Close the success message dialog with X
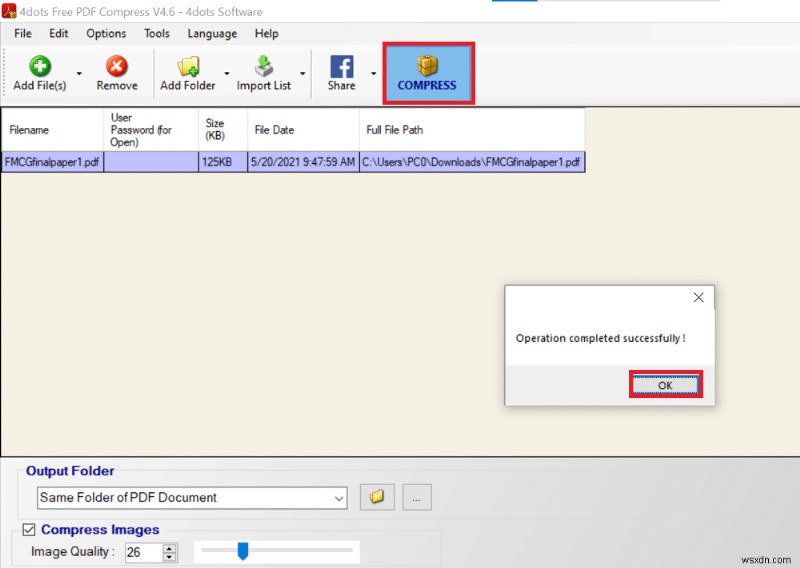 (x=698, y=298)
